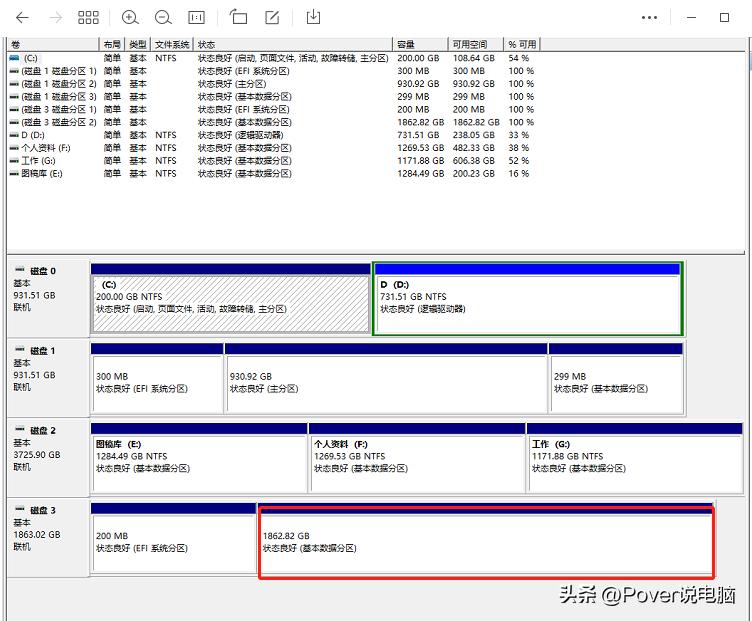Select the 1862.82 GB partition on disk 3
Image resolution: width=752 pixels, height=621 pixels.
tap(486, 541)
